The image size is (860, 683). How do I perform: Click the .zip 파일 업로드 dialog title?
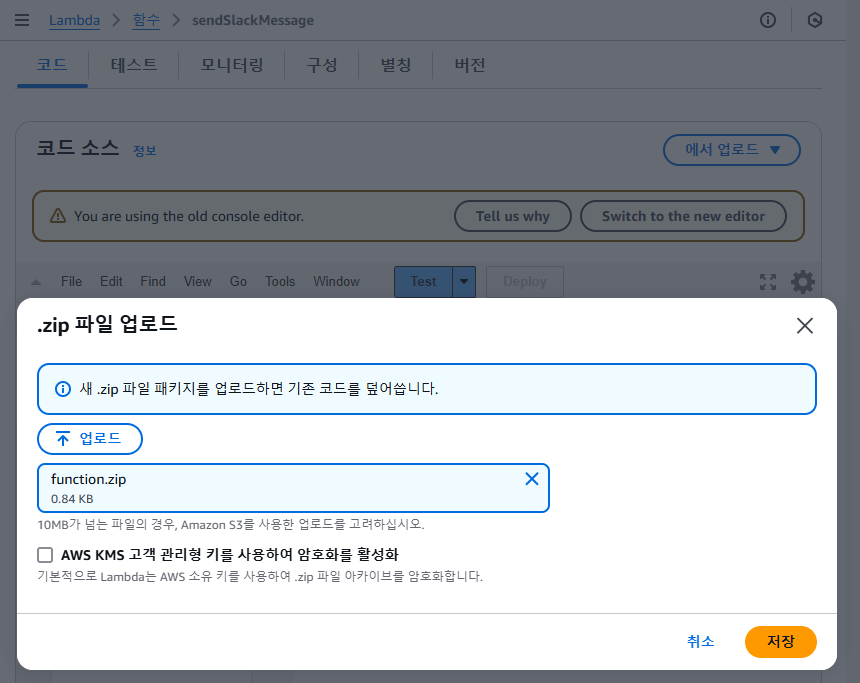107,324
